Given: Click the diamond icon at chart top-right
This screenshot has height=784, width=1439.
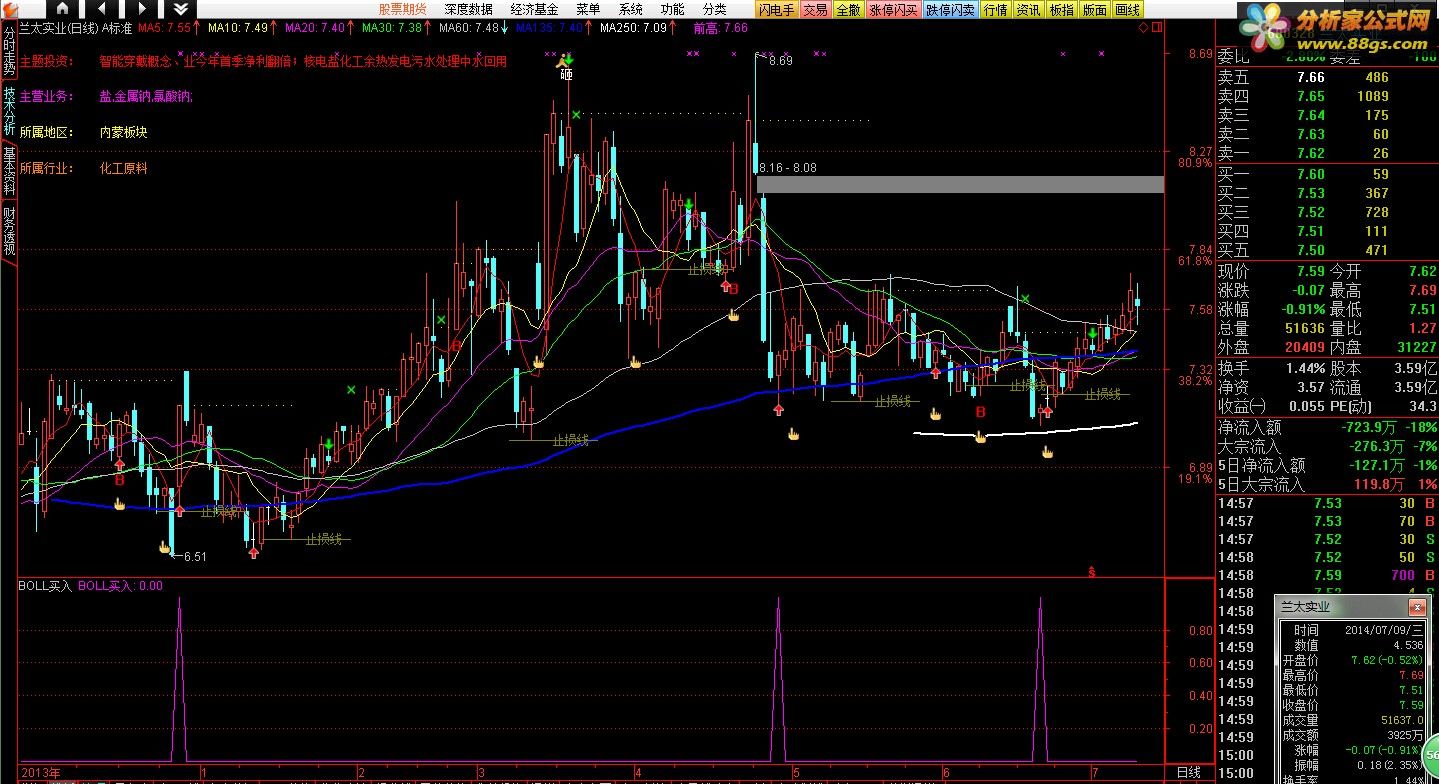Looking at the screenshot, I should (1144, 28).
